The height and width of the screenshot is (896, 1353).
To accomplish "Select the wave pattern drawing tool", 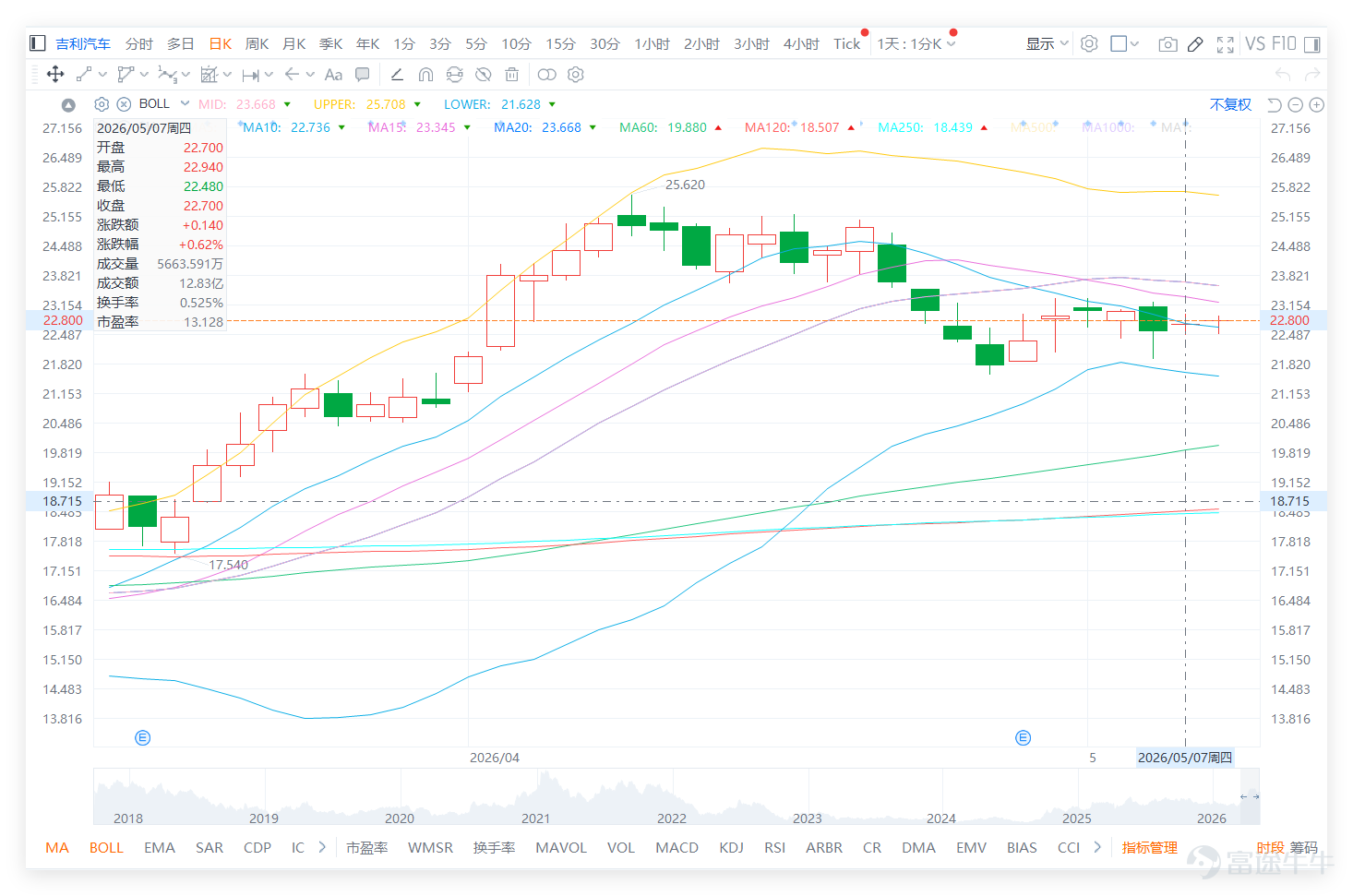I will coord(167,75).
